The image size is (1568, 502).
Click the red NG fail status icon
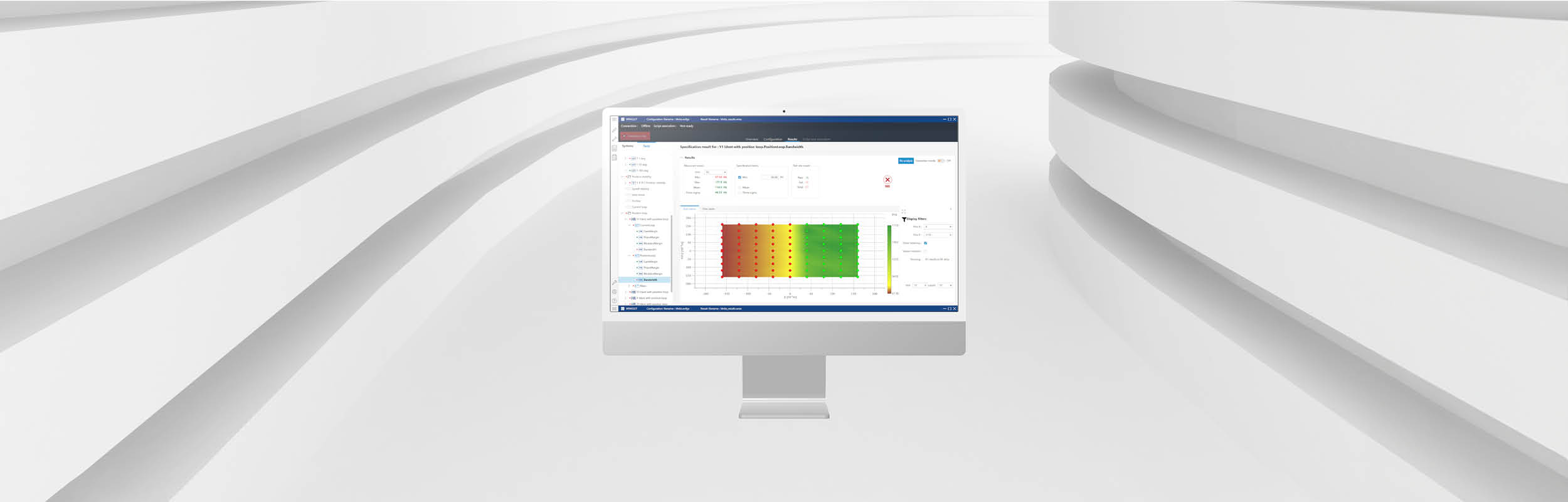887,180
